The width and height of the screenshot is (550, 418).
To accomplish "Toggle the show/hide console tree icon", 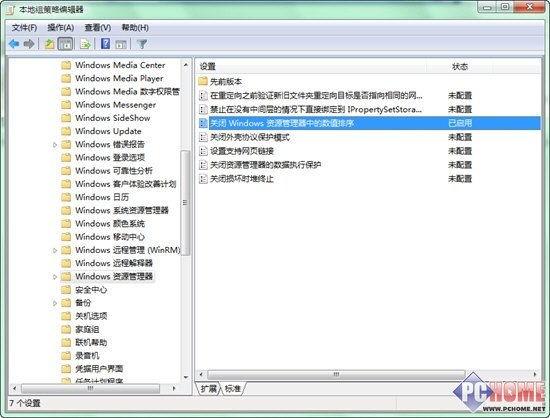I will (x=65, y=44).
